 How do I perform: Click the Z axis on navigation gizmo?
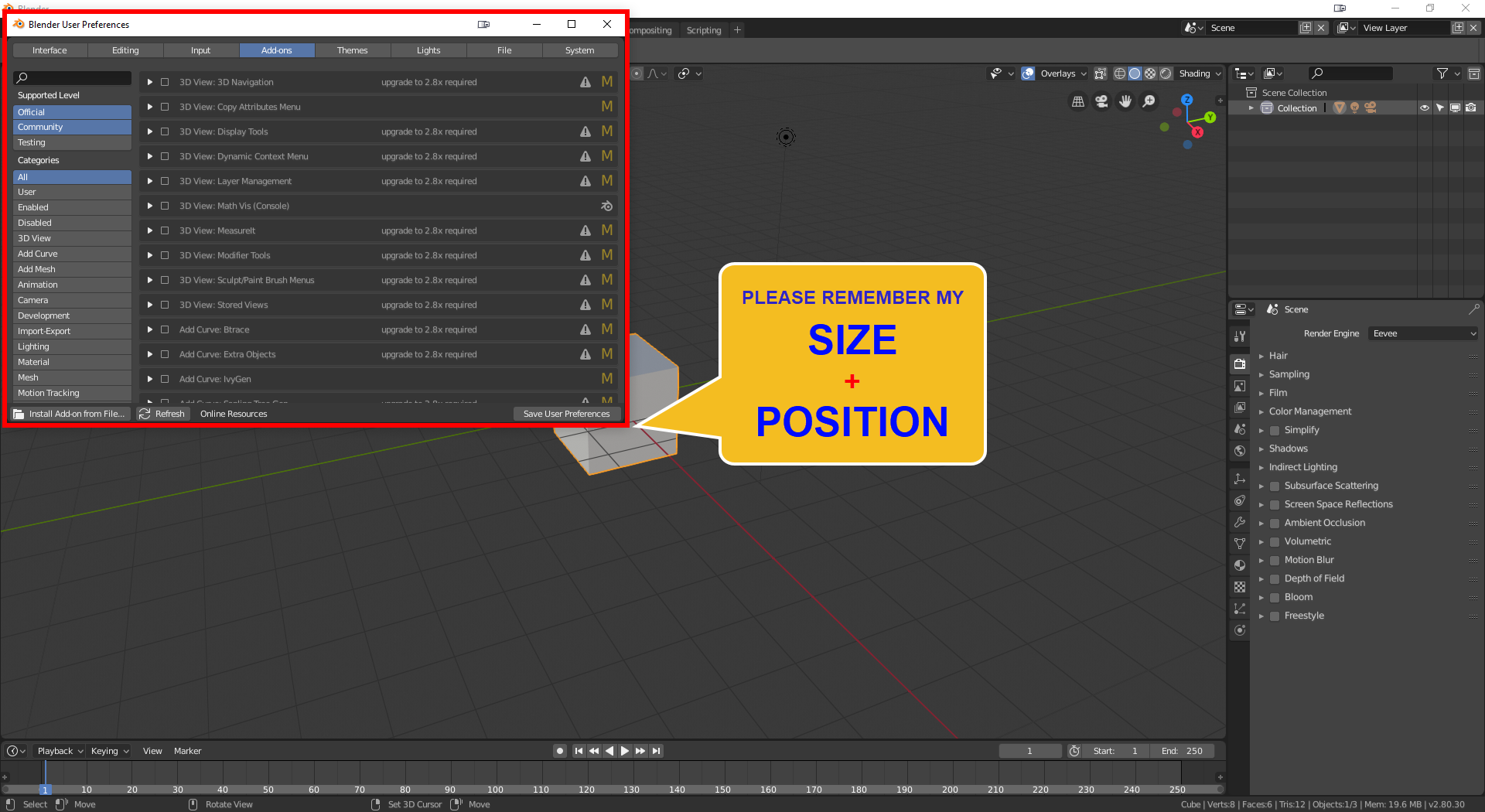coord(1186,100)
